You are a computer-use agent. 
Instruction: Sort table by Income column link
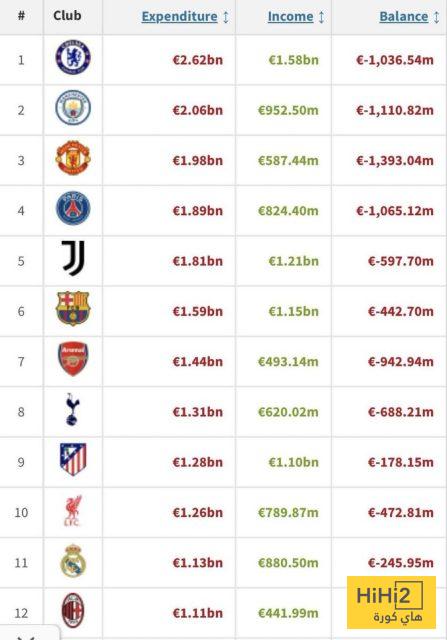[x=291, y=17]
